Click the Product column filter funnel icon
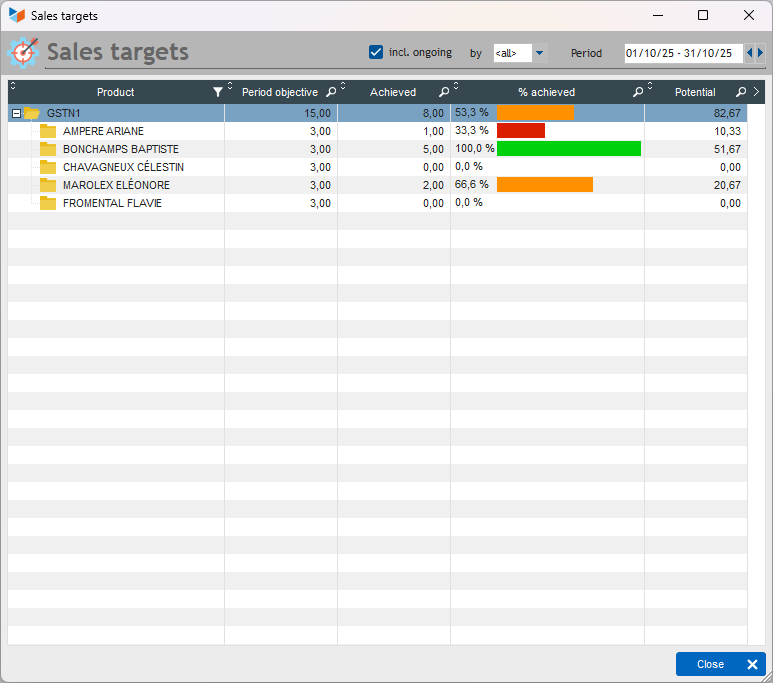773x683 pixels. 217,92
